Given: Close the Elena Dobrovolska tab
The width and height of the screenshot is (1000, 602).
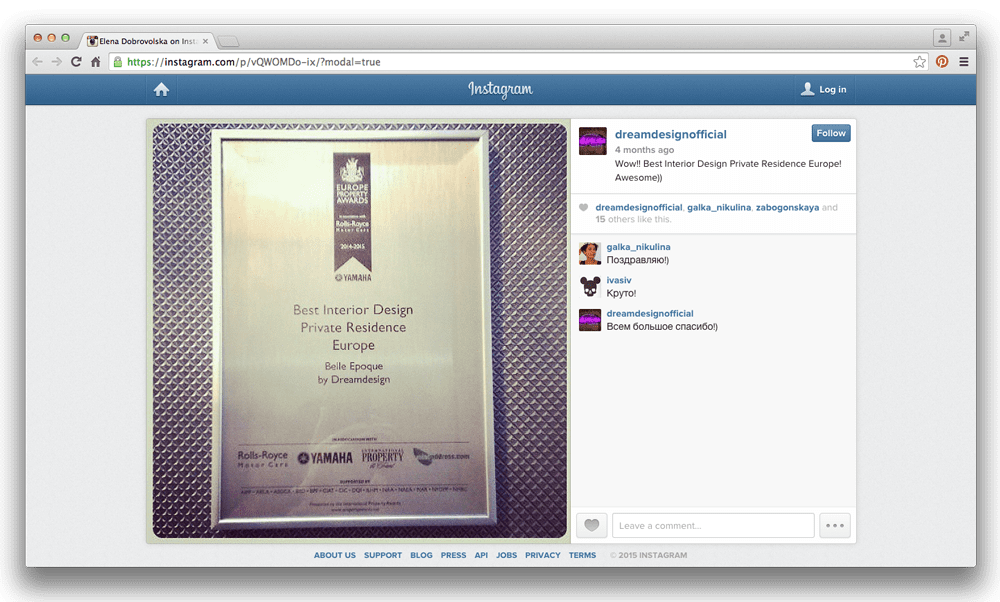Looking at the screenshot, I should click(x=205, y=41).
